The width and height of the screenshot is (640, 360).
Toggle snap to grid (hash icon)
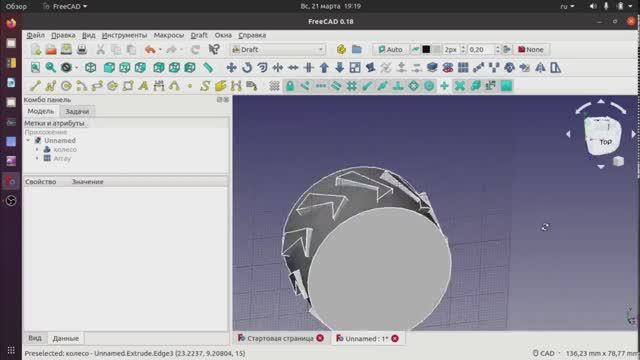[351, 86]
